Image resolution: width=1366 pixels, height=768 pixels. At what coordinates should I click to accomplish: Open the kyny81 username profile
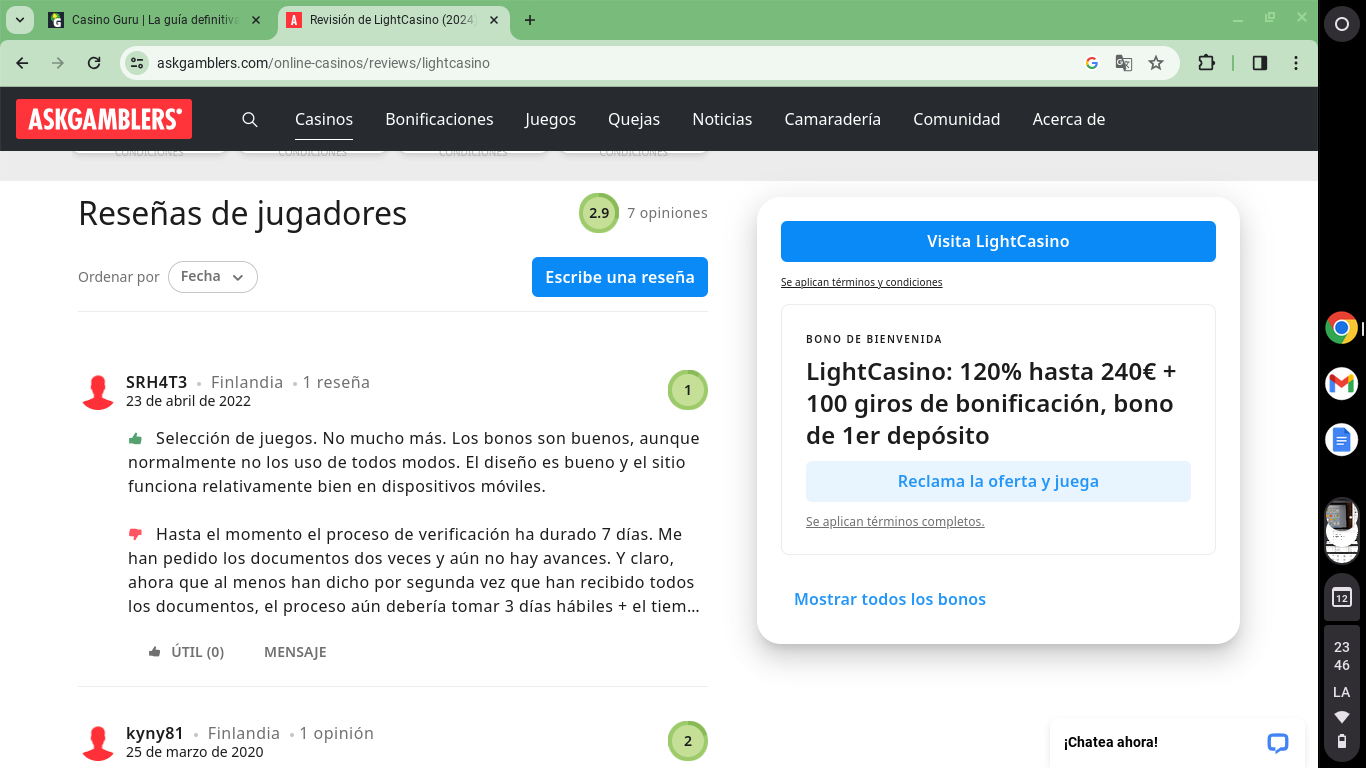[155, 733]
